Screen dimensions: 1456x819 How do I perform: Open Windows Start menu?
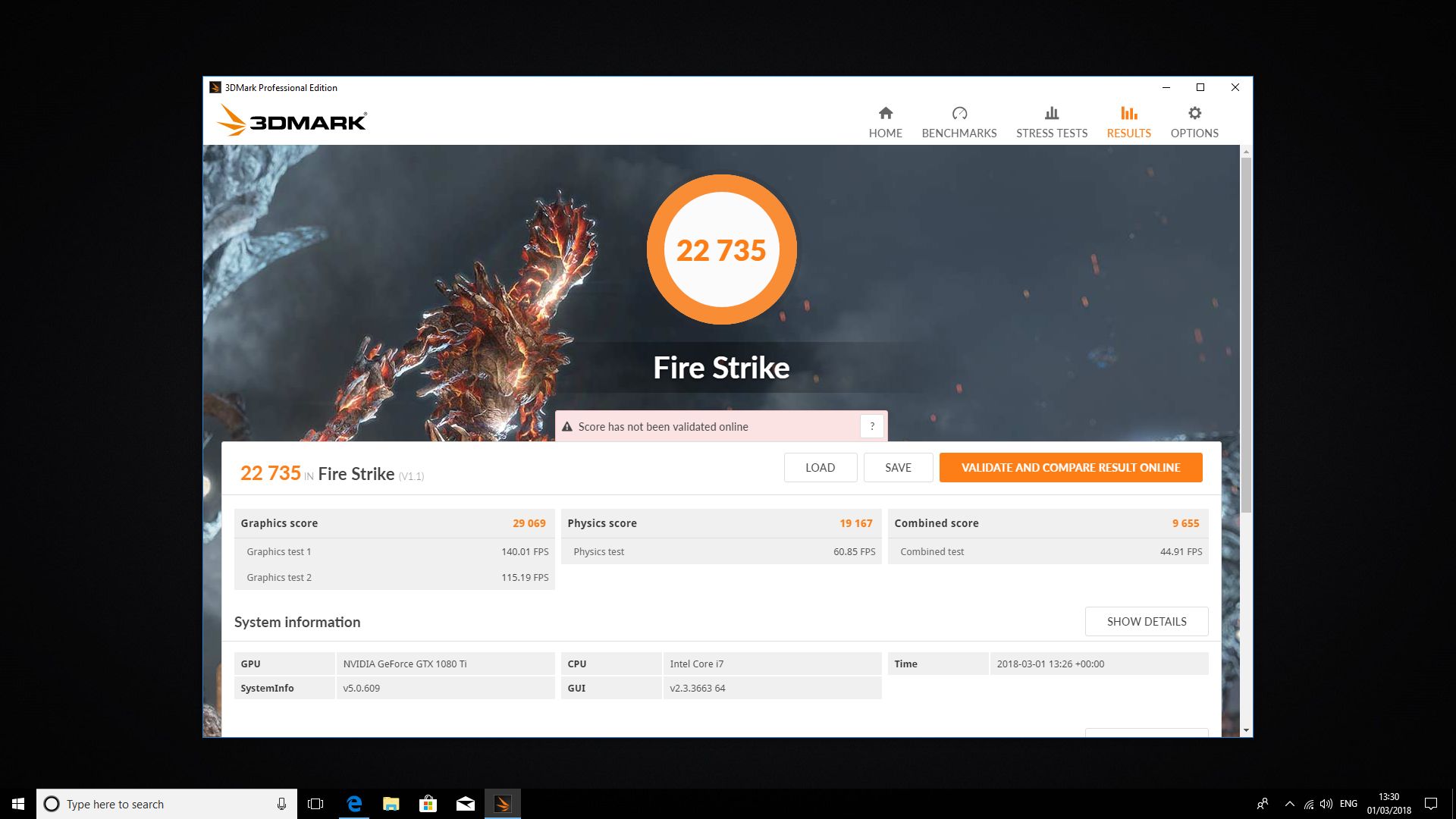click(17, 804)
